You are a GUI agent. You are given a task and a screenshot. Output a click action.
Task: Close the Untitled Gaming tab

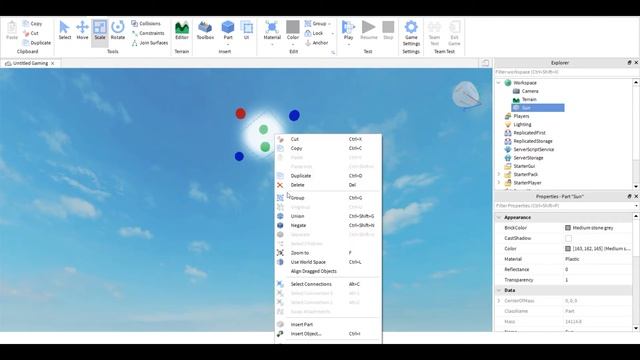53,63
